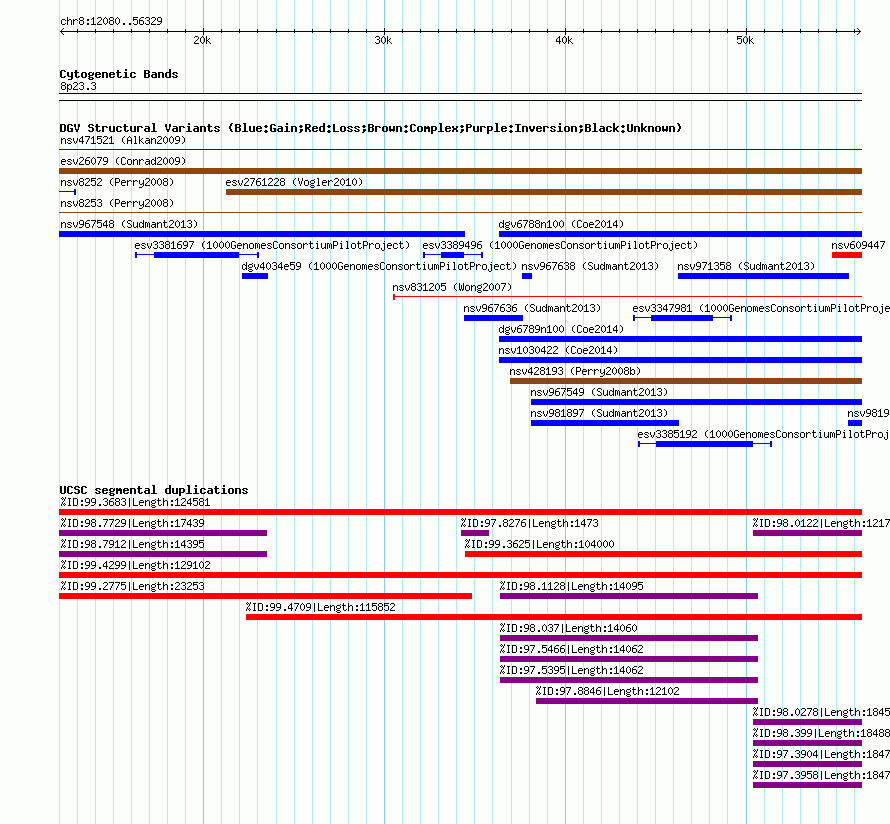Viewport: 890px width, 824px height.
Task: Open duplication %ID:97.8276 Length:1473
Action: tap(475, 533)
